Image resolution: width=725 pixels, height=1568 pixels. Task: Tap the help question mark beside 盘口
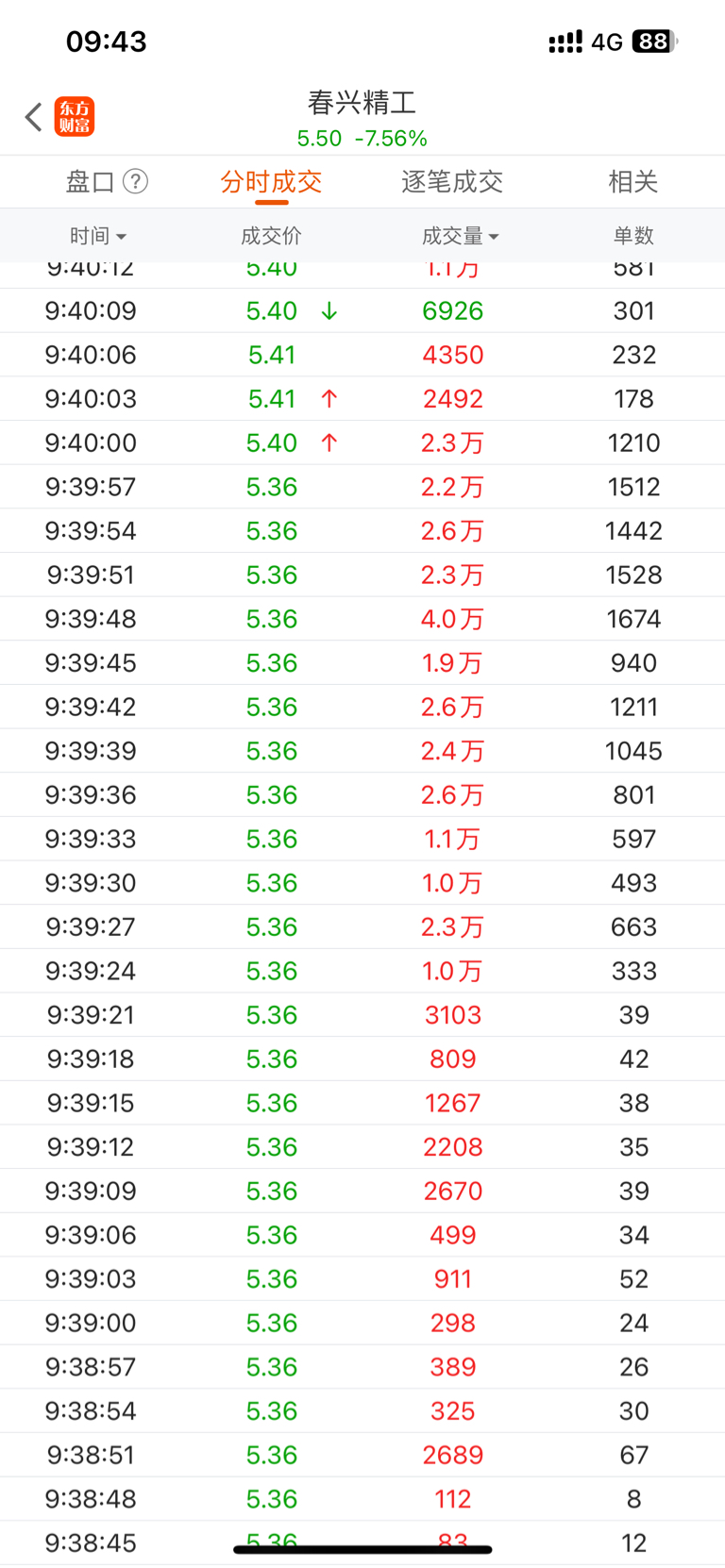click(x=136, y=181)
